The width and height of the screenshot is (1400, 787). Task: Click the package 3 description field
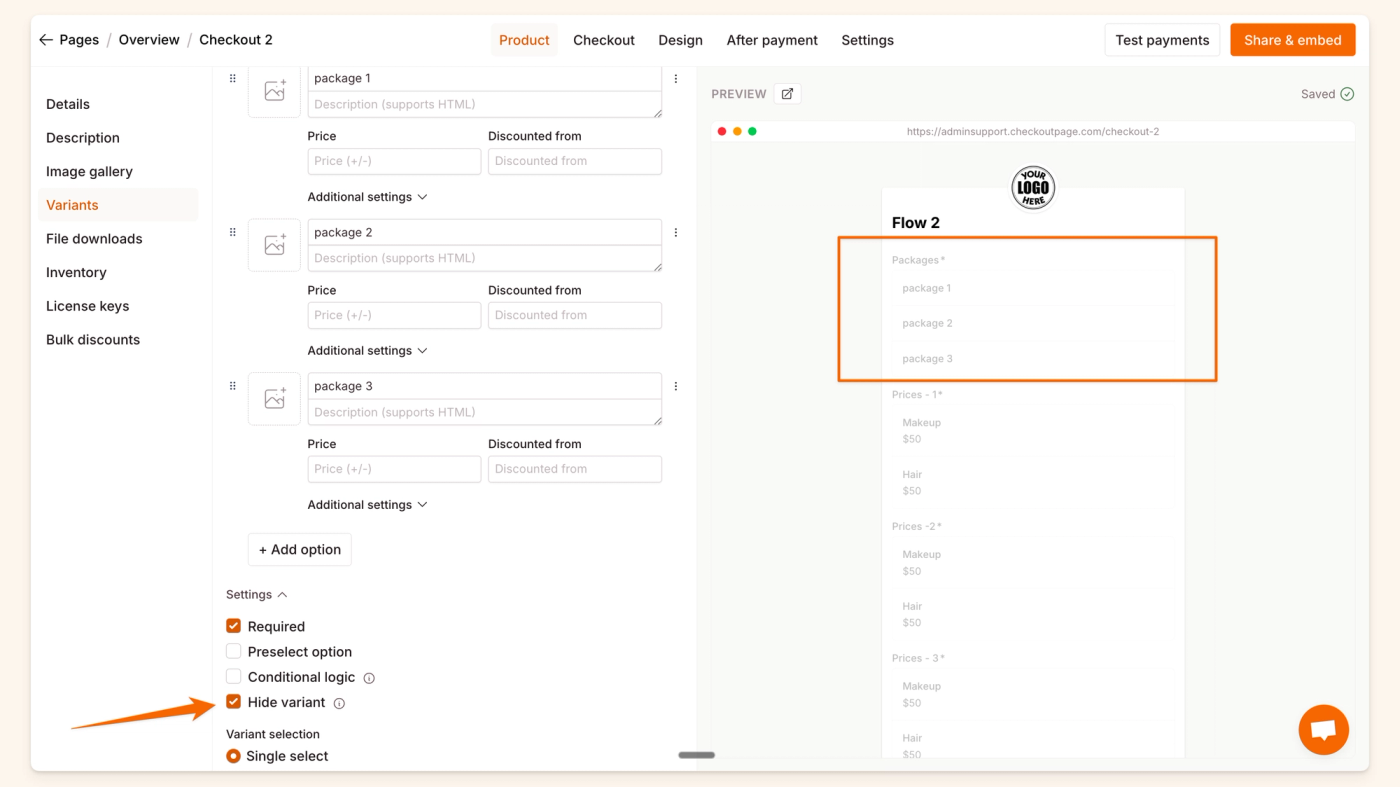[x=485, y=412]
